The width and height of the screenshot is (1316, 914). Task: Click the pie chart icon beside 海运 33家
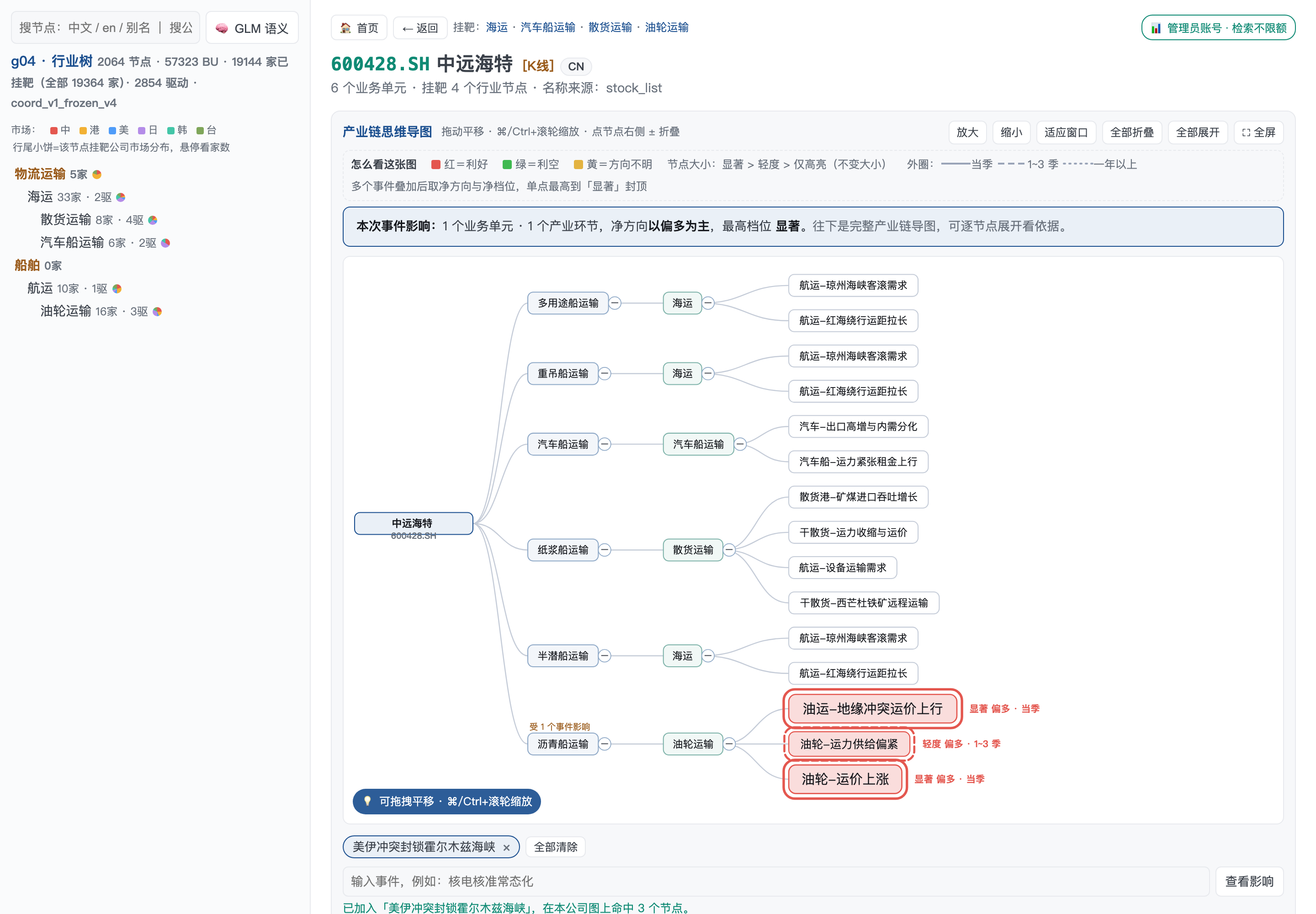tap(121, 197)
